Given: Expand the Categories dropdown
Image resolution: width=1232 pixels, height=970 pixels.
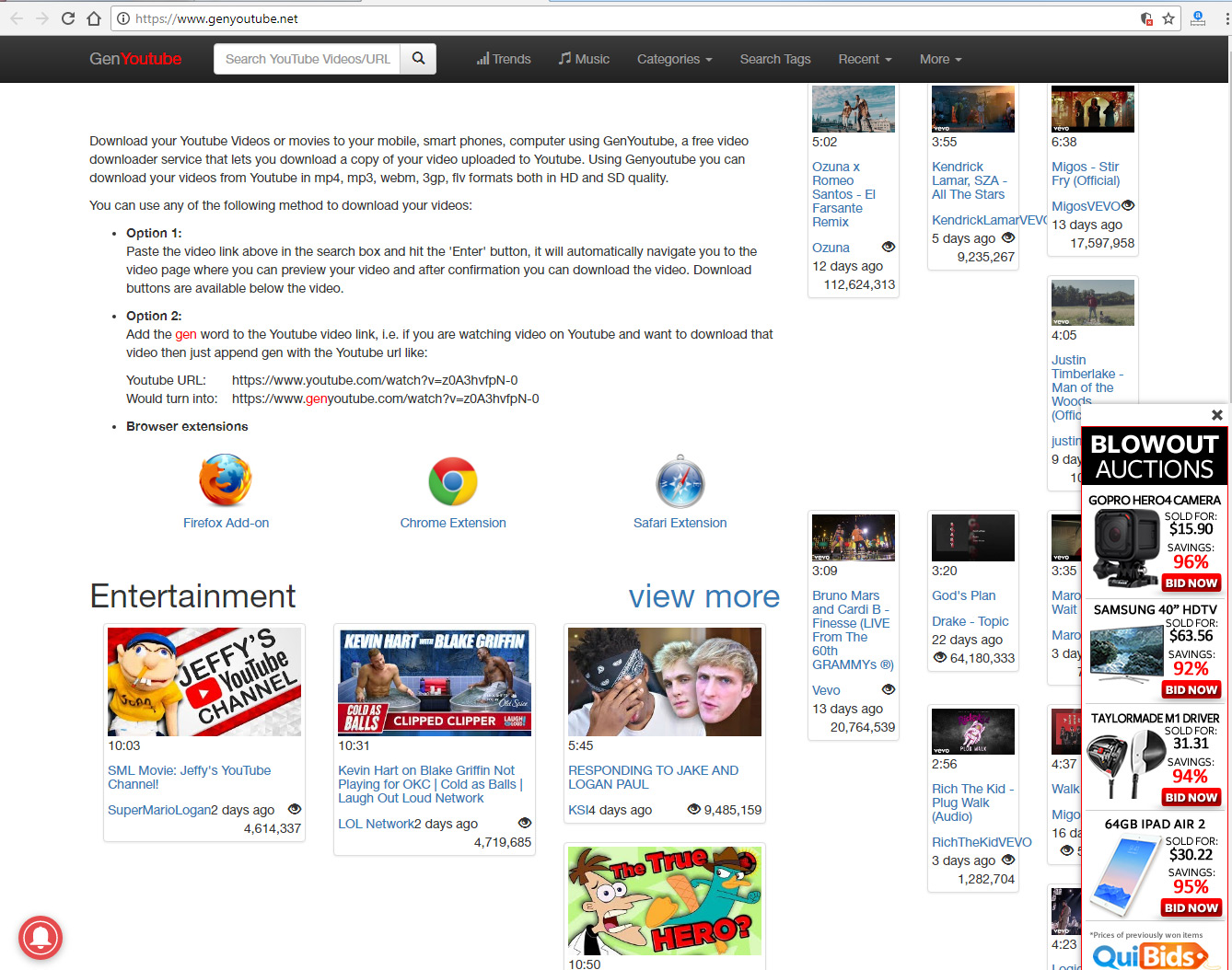Looking at the screenshot, I should (674, 59).
